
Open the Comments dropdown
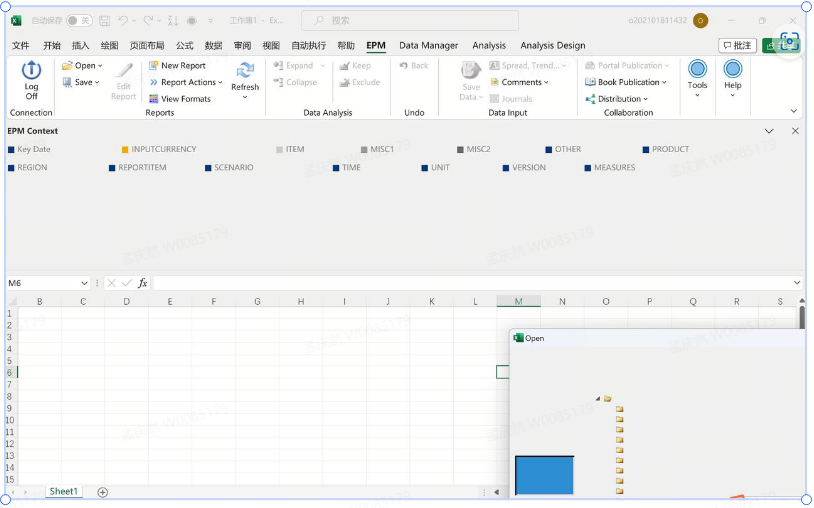(x=519, y=83)
